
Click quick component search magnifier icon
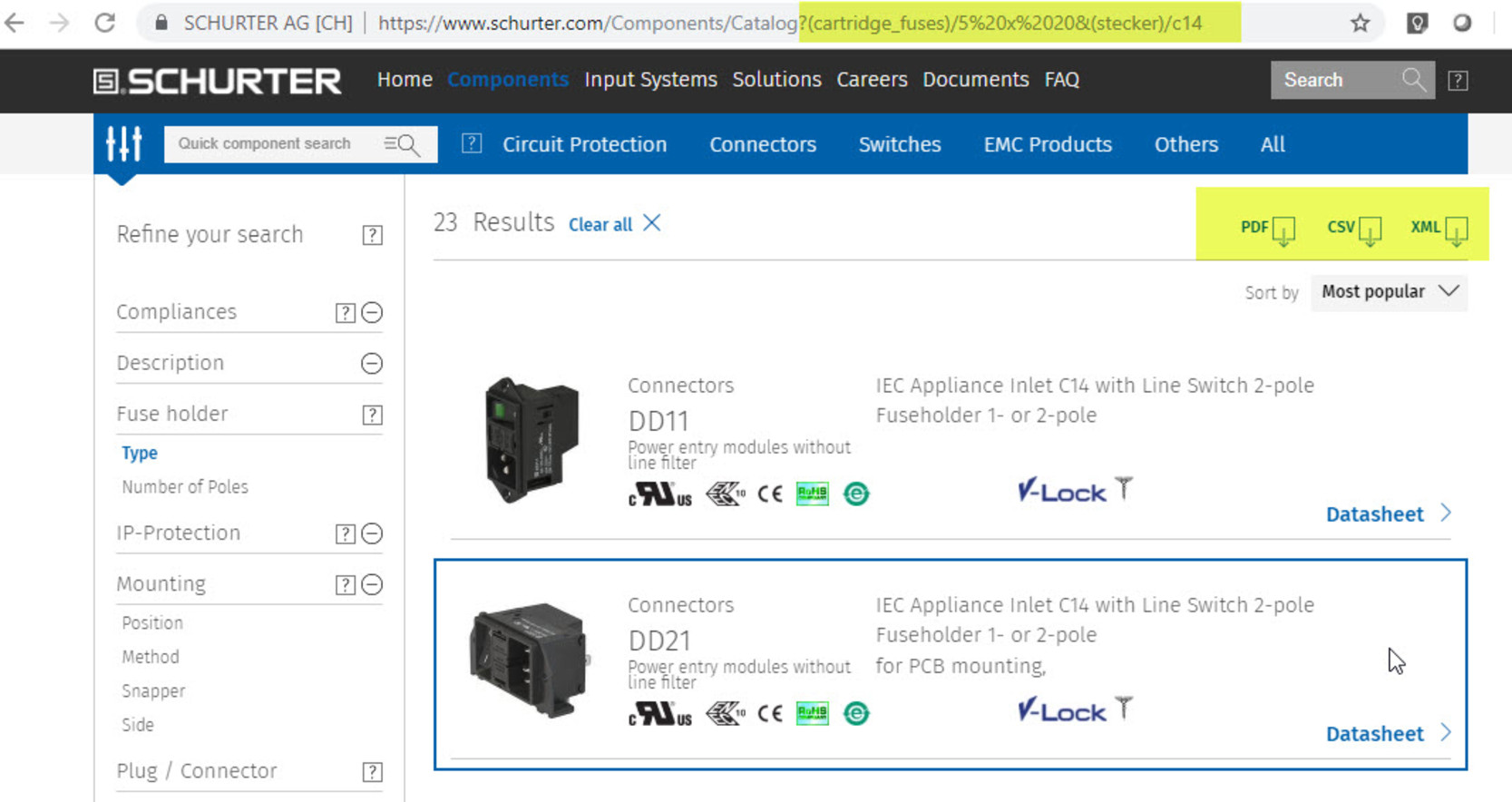pos(402,144)
